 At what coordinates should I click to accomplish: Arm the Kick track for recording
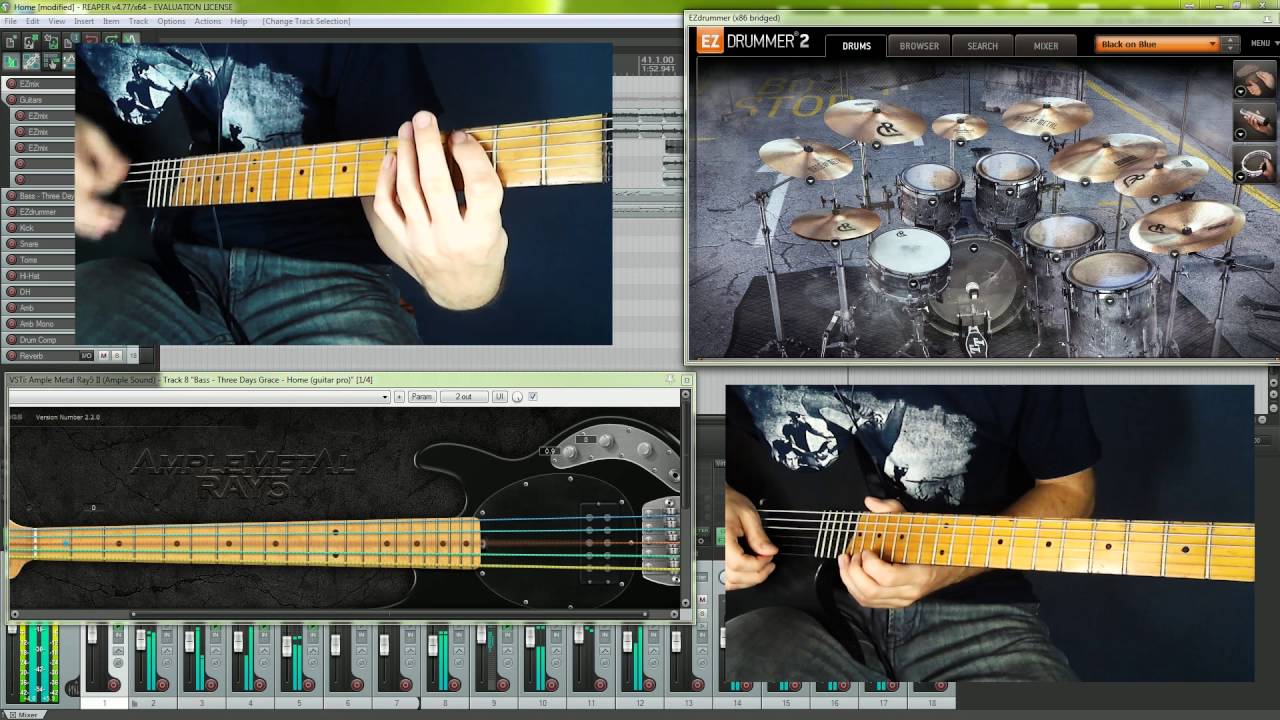[x=11, y=228]
